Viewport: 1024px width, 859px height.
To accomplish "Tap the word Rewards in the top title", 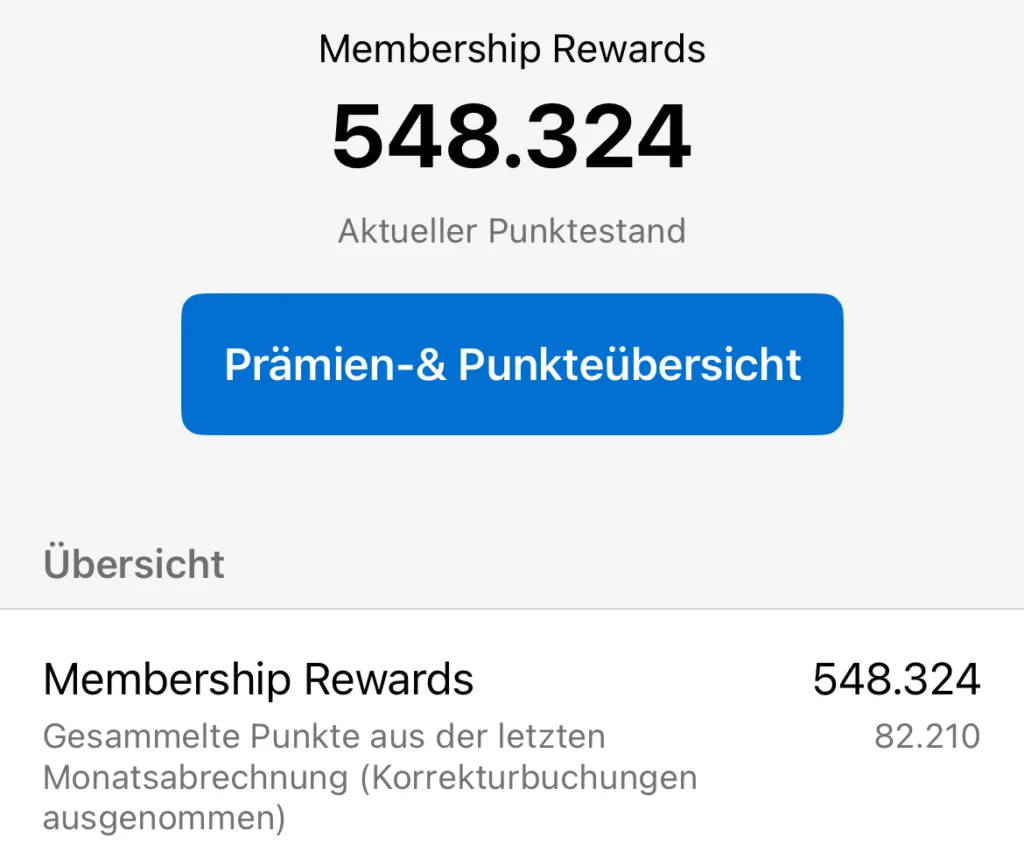I will click(629, 49).
